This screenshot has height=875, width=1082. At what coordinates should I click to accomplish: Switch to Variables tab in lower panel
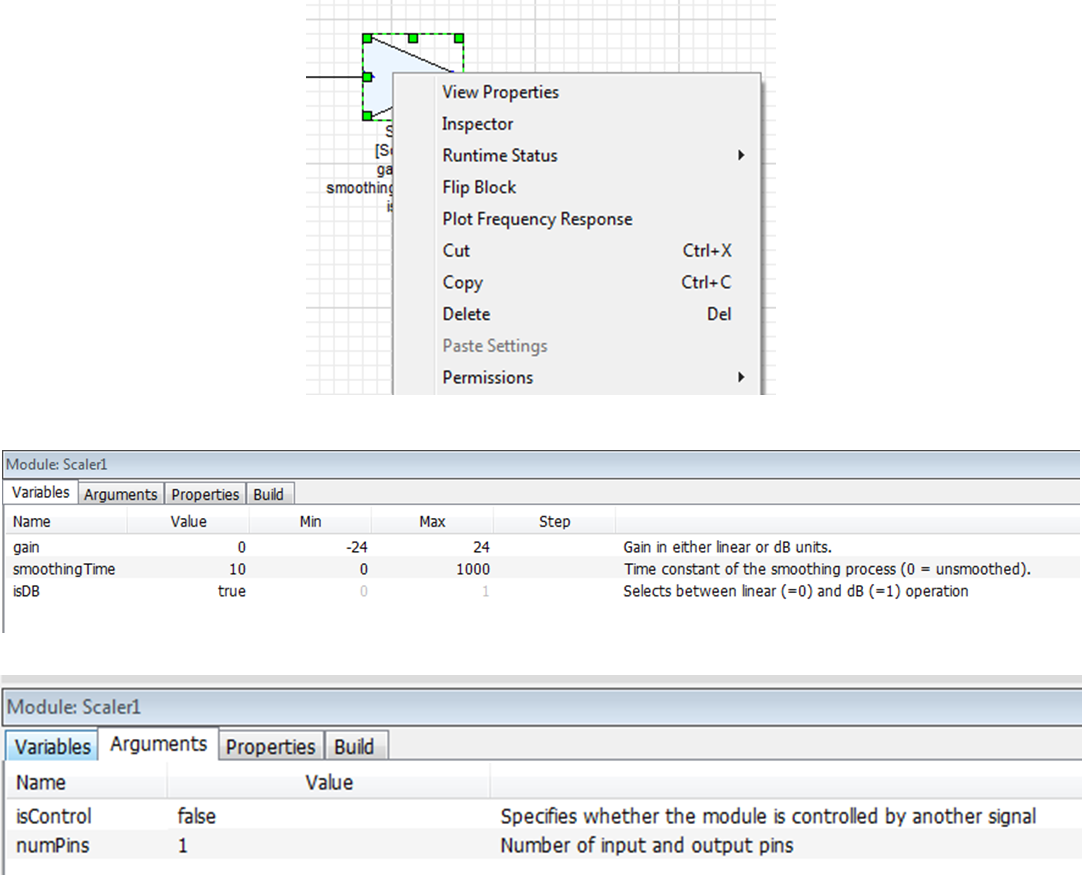(52, 746)
